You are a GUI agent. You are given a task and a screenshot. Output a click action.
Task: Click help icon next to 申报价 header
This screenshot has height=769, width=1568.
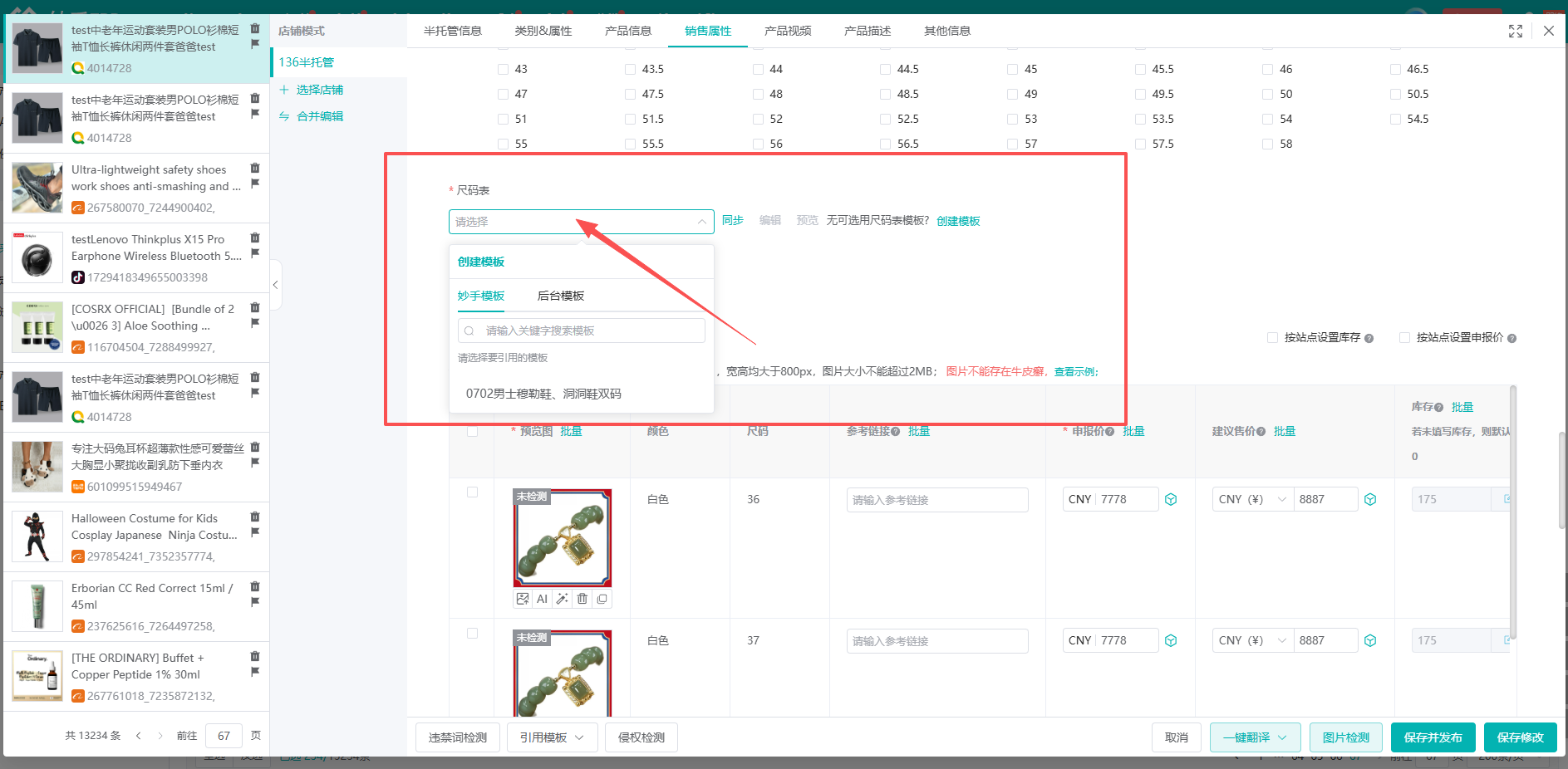1110,432
